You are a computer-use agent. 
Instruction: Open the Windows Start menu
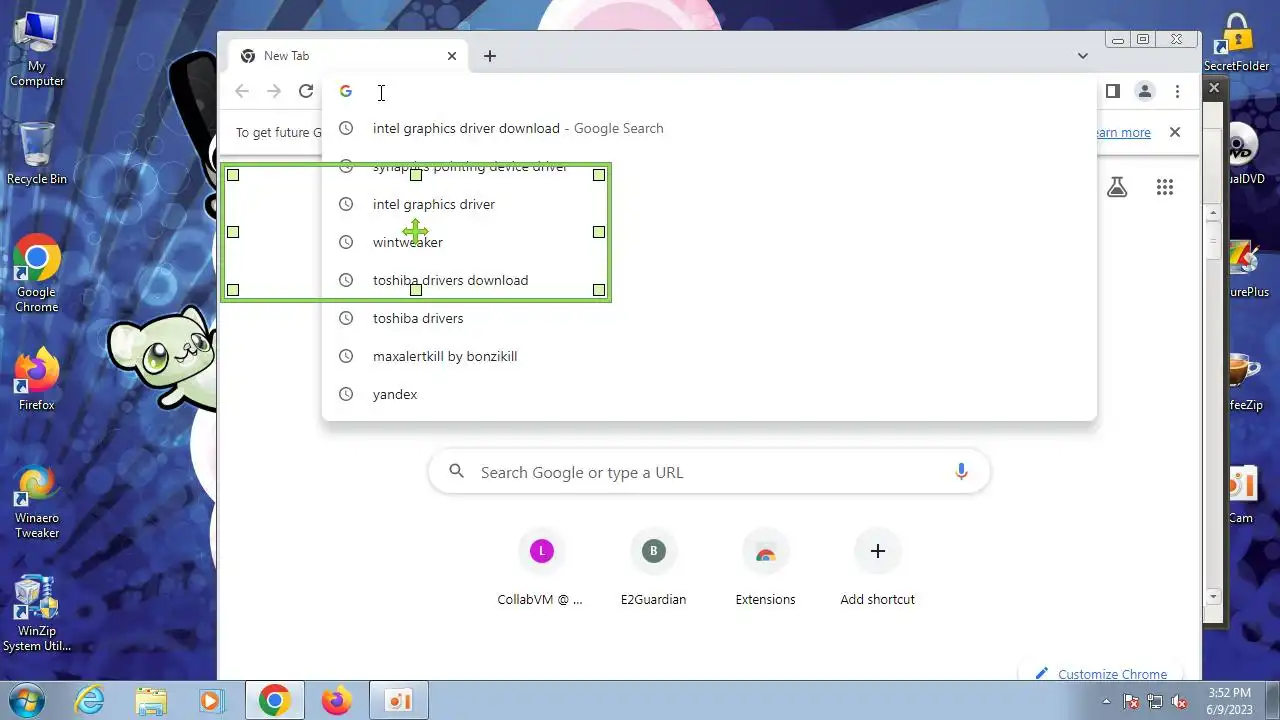click(27, 700)
